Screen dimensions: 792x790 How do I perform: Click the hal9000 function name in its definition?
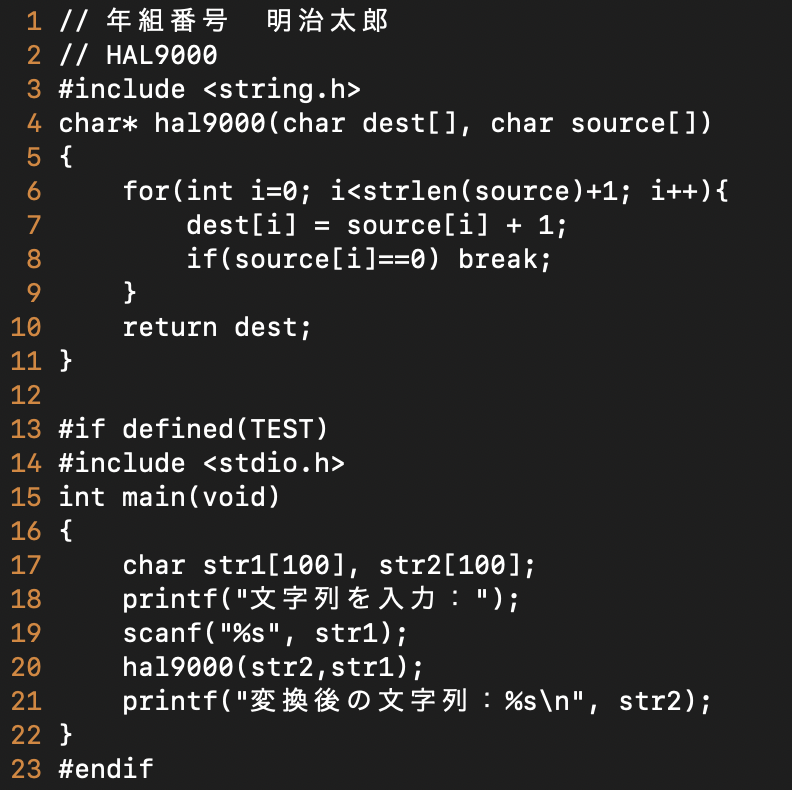click(210, 123)
